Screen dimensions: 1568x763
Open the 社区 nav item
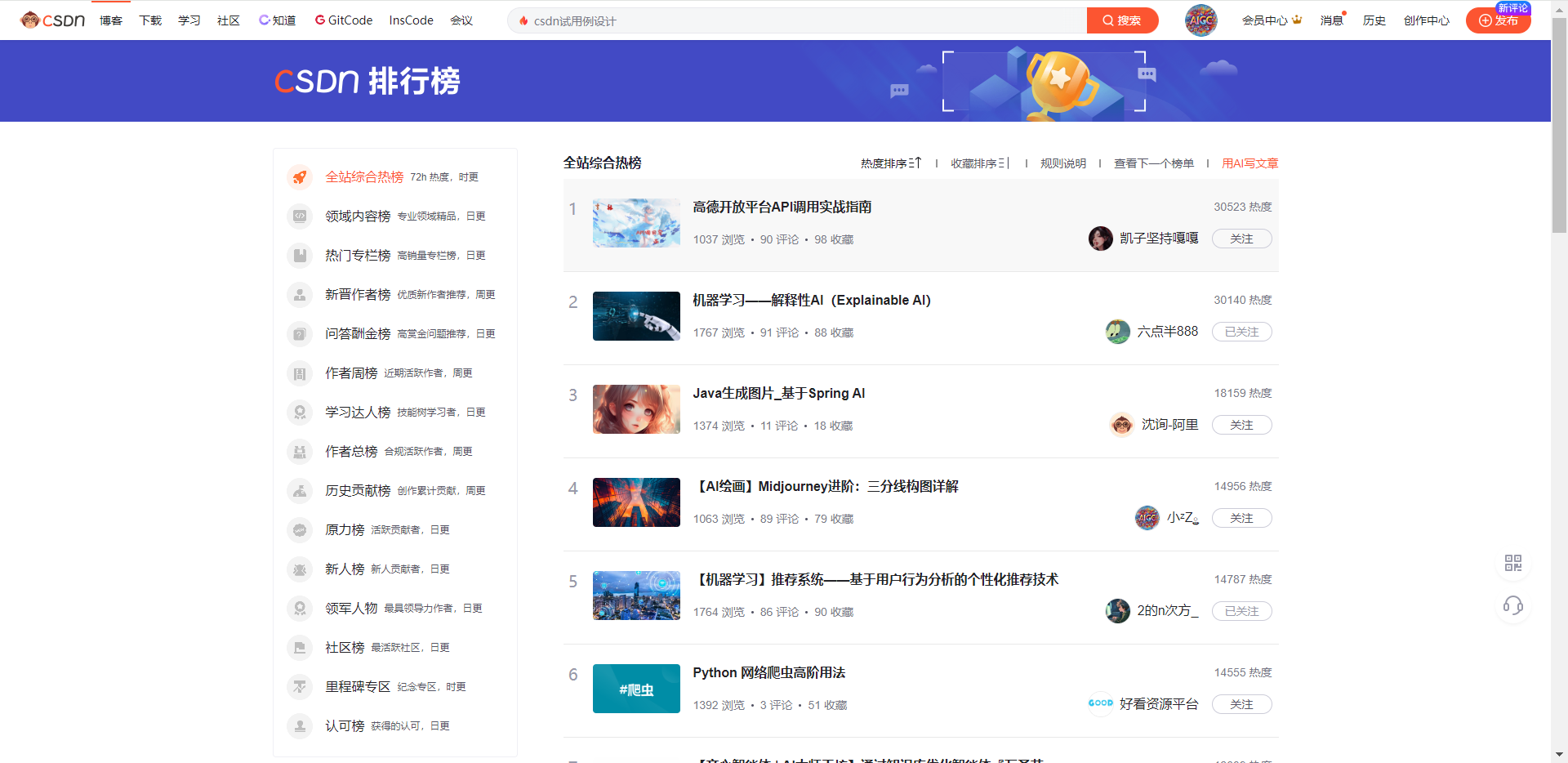(229, 20)
